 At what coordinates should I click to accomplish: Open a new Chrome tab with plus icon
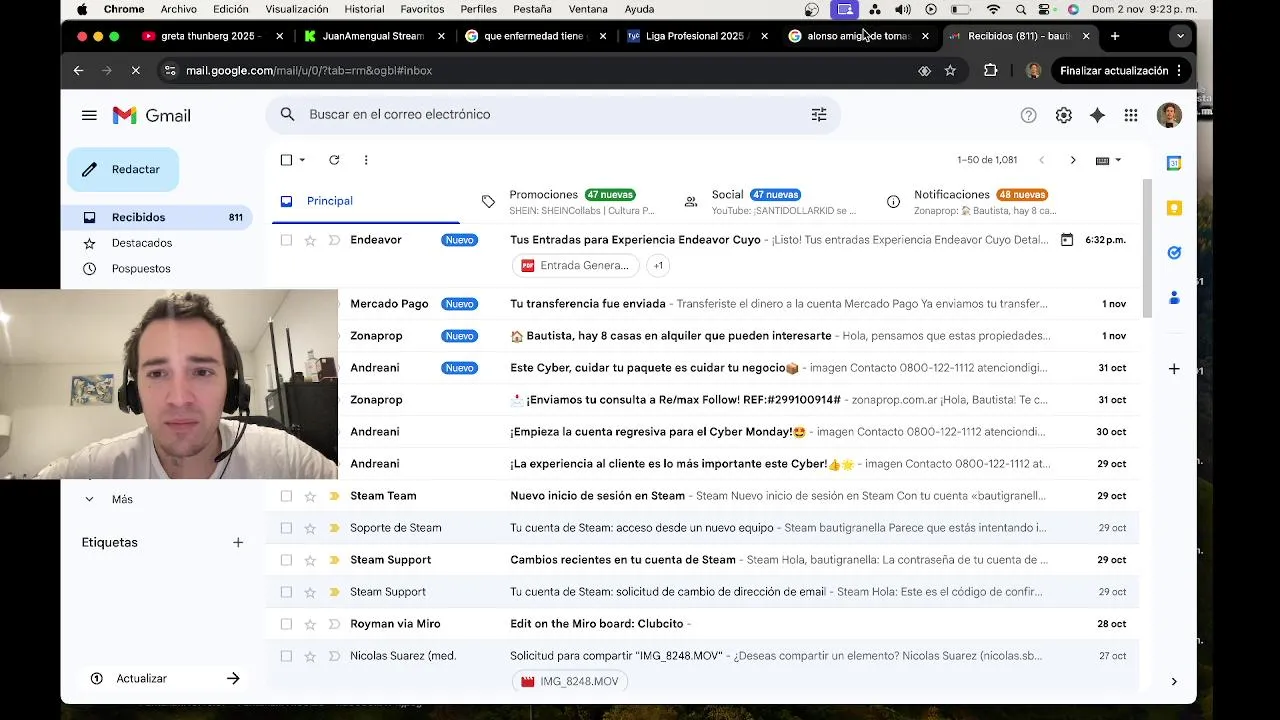pos(1115,36)
